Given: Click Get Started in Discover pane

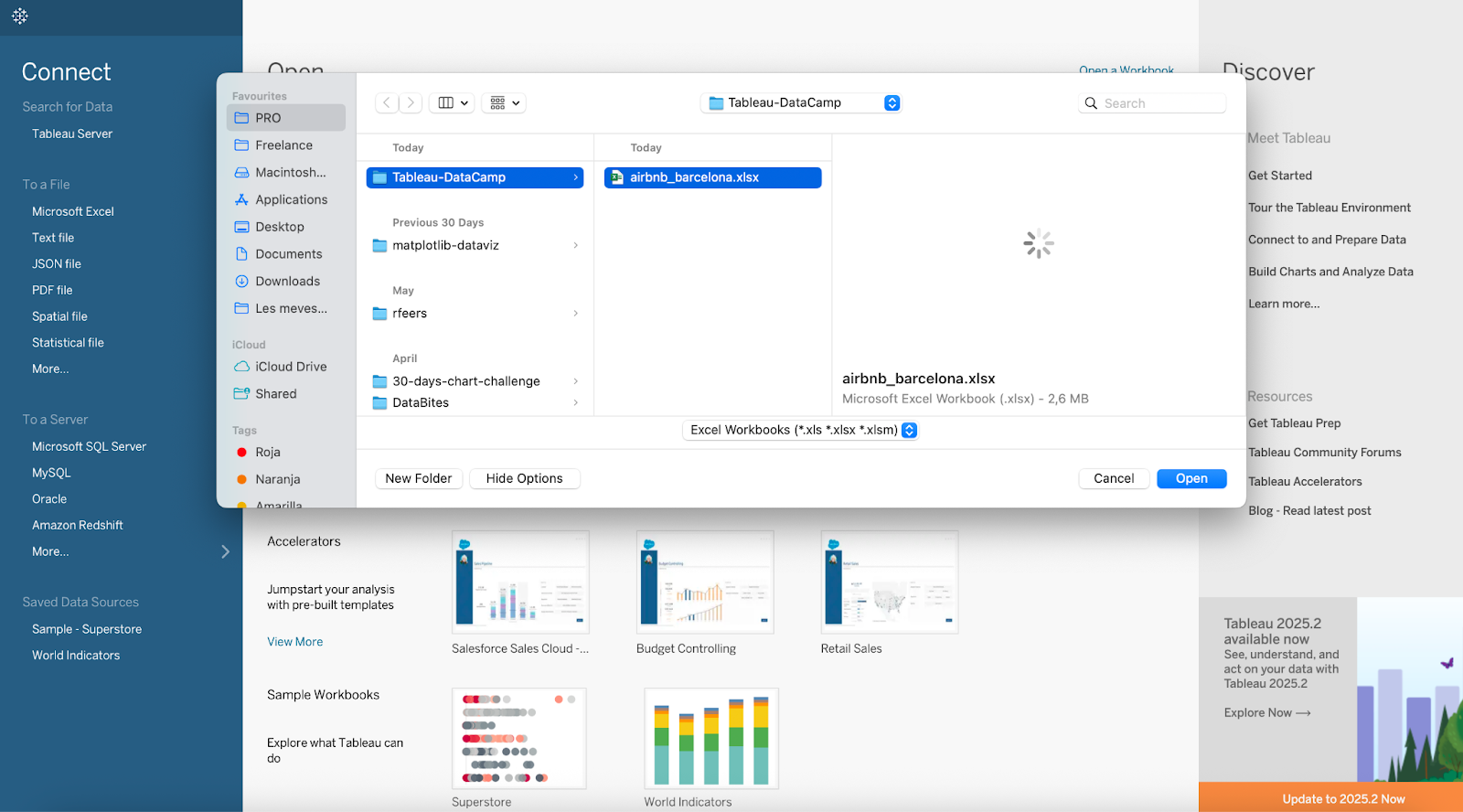Looking at the screenshot, I should tap(1280, 176).
